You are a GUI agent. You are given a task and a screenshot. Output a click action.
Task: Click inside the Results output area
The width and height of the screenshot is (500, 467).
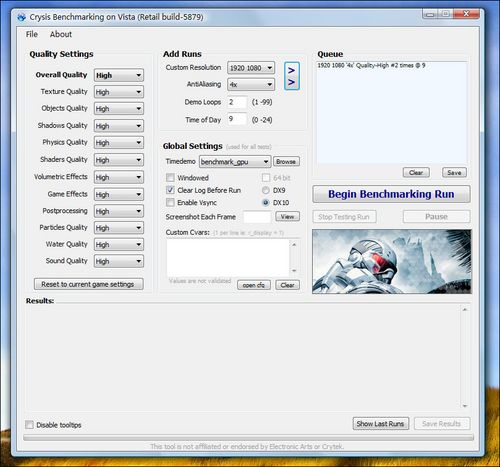coord(243,358)
